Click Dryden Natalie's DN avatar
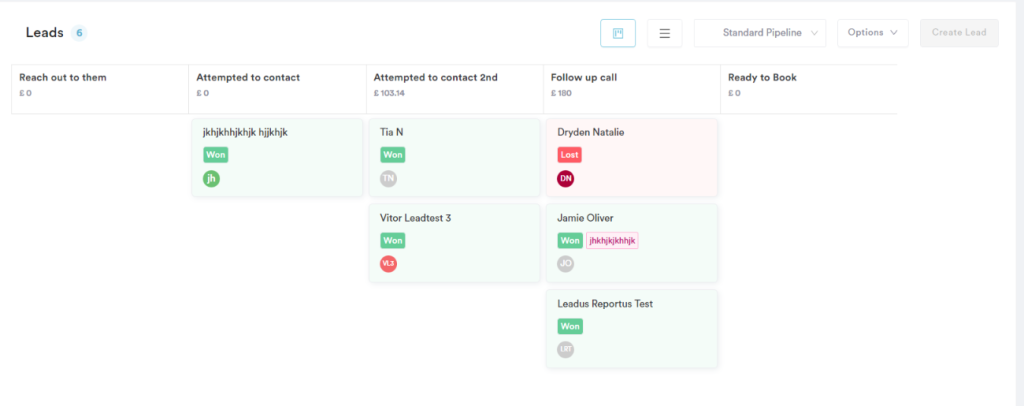 566,179
